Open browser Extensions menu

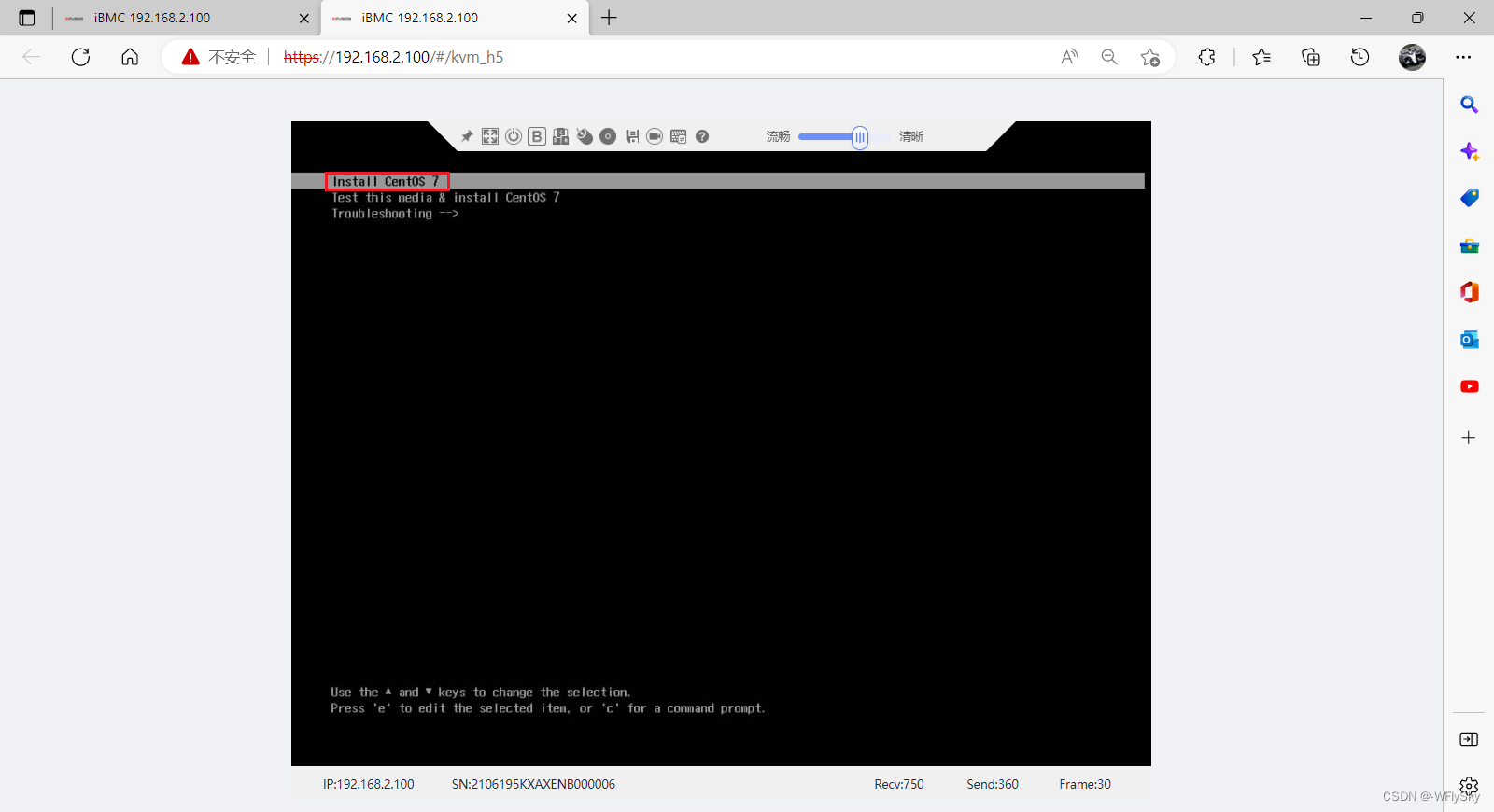(1206, 57)
